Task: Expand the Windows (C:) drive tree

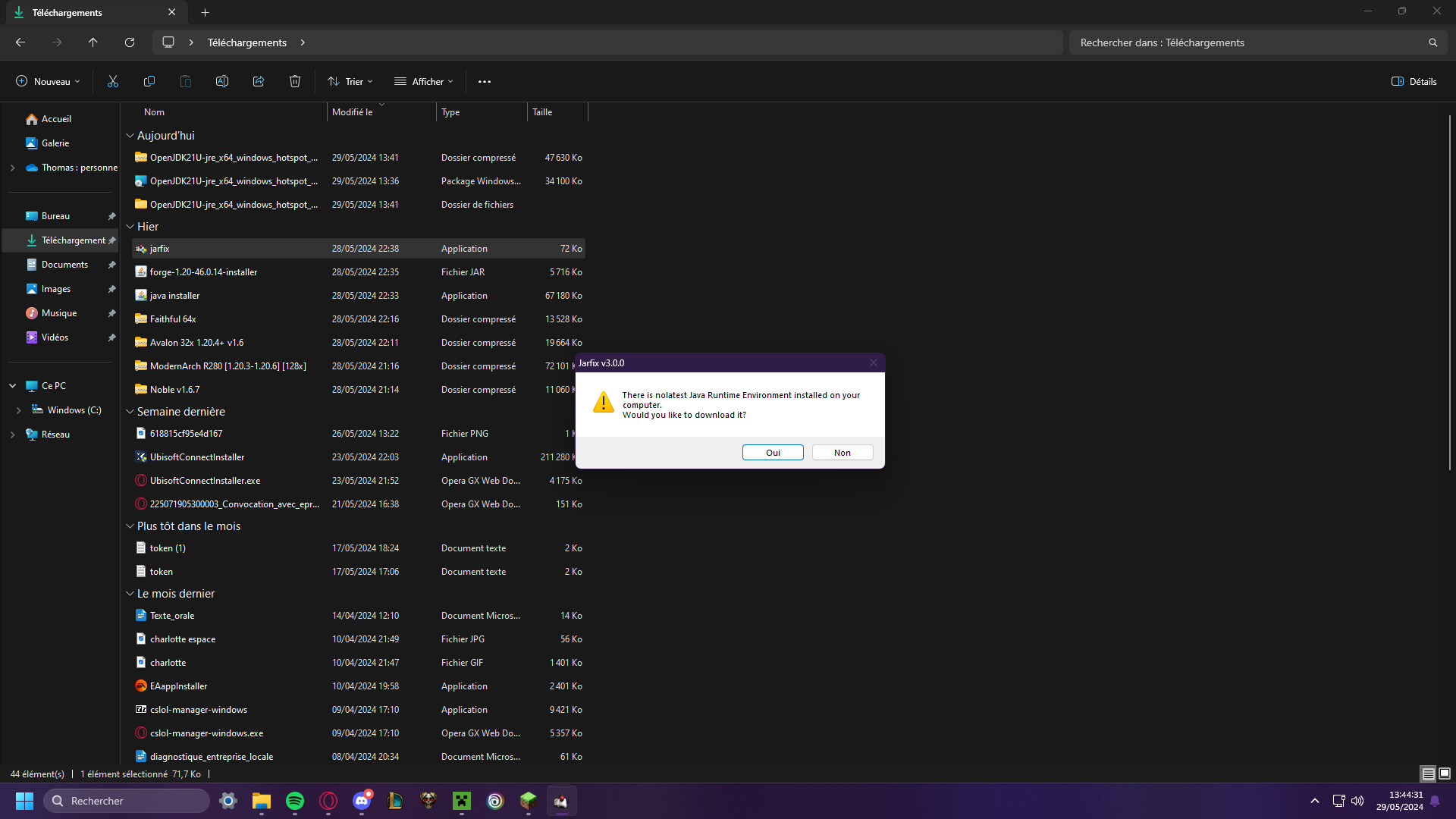Action: 19,410
